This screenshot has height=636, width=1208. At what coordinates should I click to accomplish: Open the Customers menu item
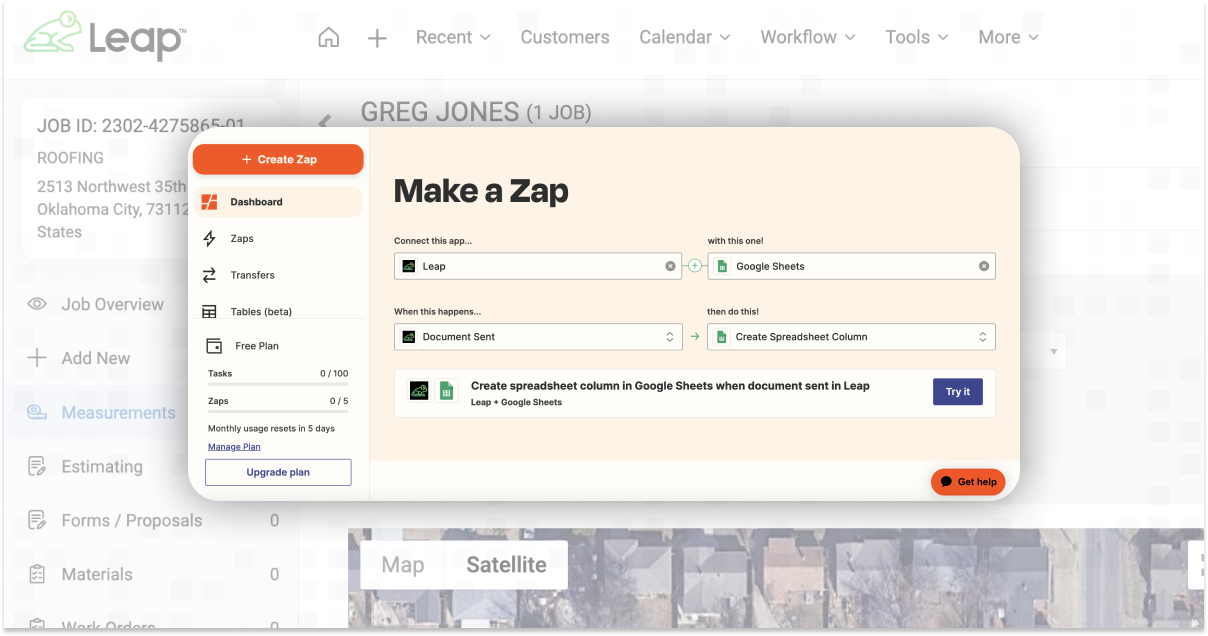coord(564,37)
